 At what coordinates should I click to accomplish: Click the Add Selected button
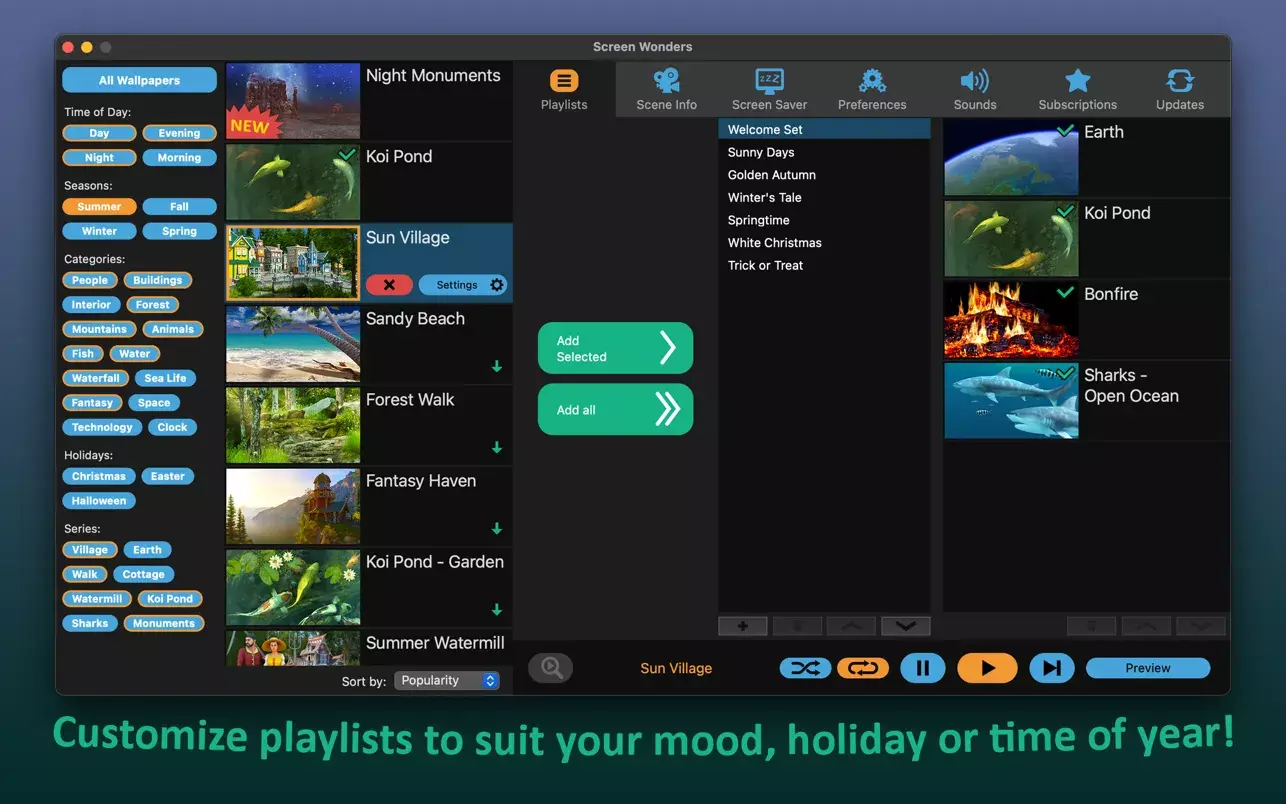tap(615, 348)
